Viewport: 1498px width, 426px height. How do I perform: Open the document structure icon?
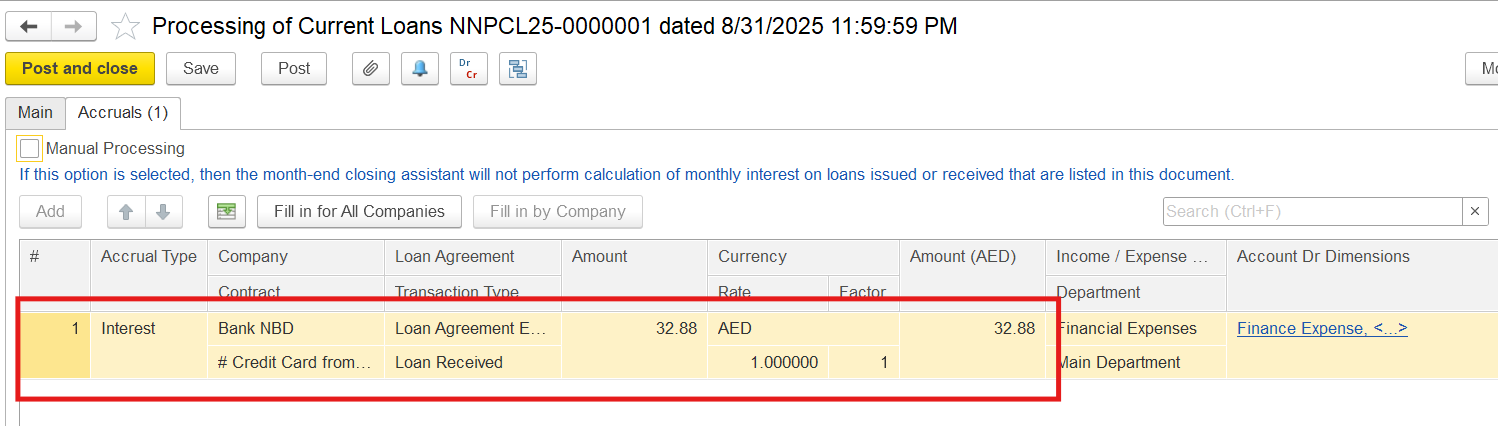click(x=518, y=69)
